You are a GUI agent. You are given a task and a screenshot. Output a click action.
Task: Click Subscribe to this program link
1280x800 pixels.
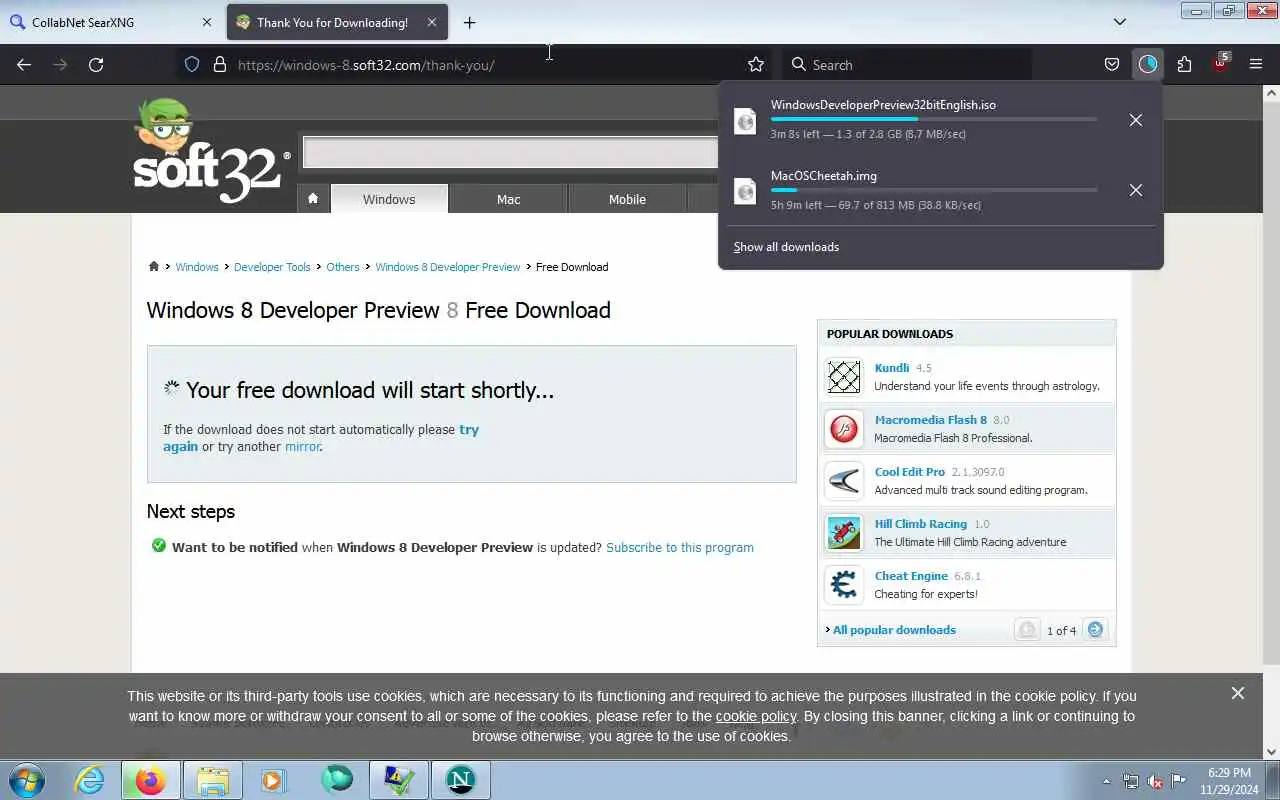(x=680, y=547)
